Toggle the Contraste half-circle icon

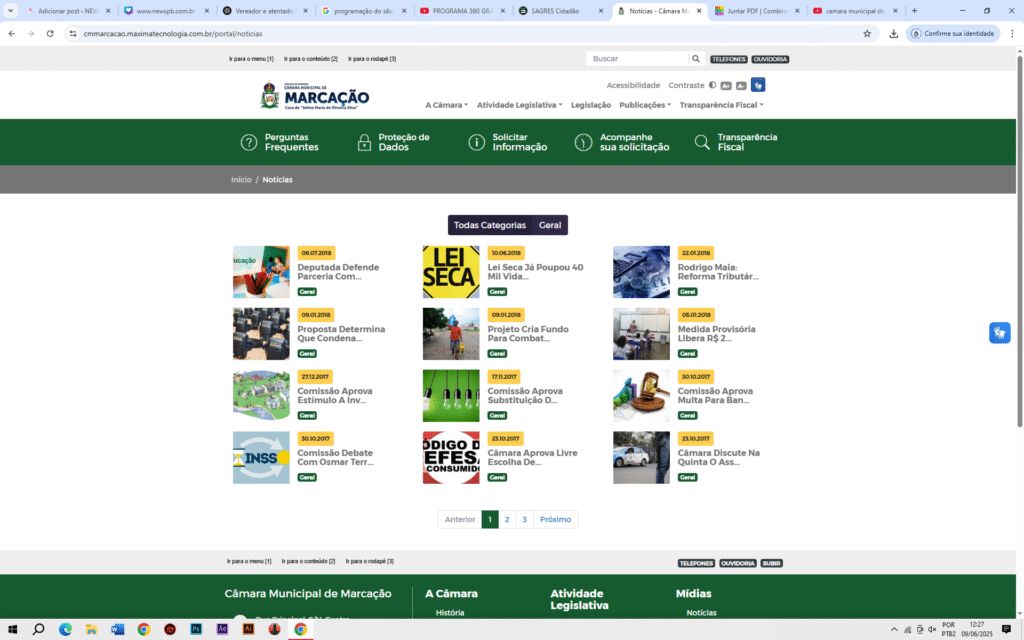(712, 85)
